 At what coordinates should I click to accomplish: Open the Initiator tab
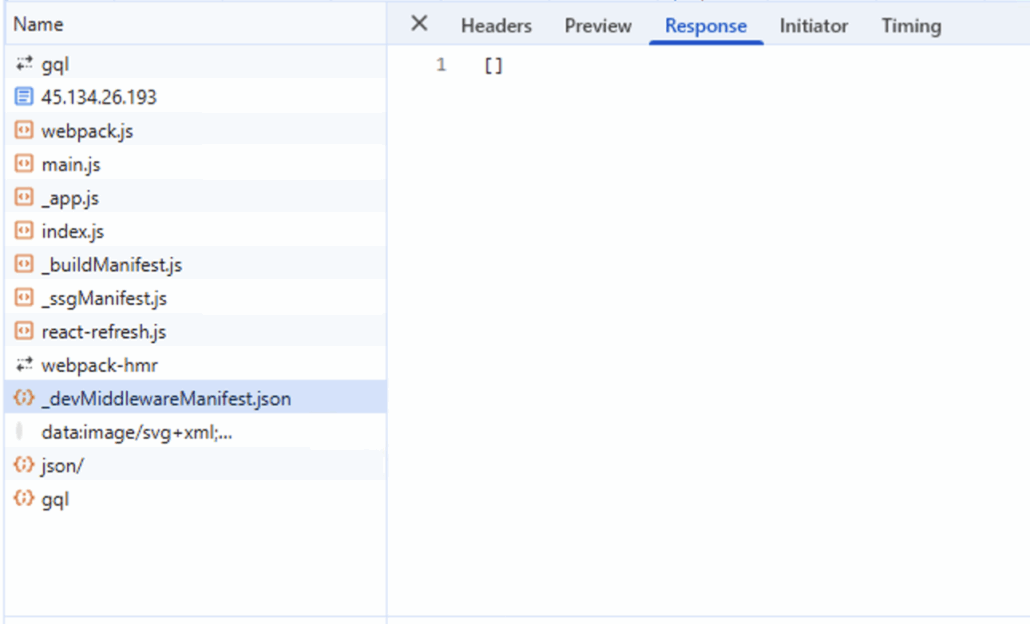(814, 26)
